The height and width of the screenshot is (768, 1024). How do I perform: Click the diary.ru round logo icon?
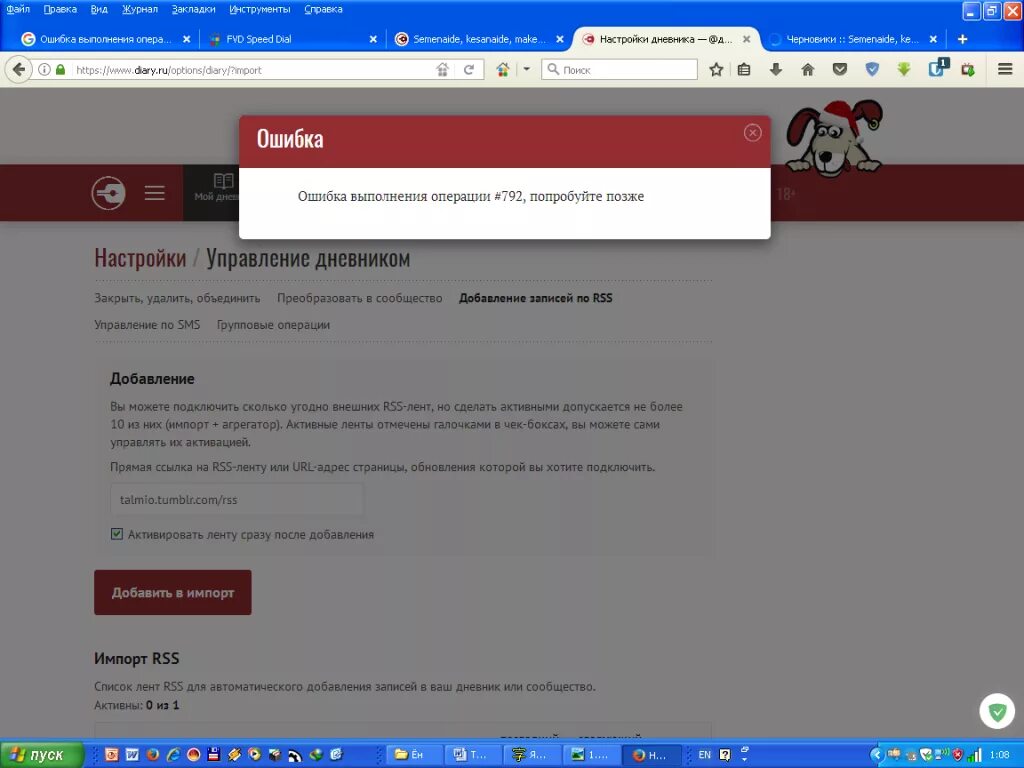(x=108, y=193)
